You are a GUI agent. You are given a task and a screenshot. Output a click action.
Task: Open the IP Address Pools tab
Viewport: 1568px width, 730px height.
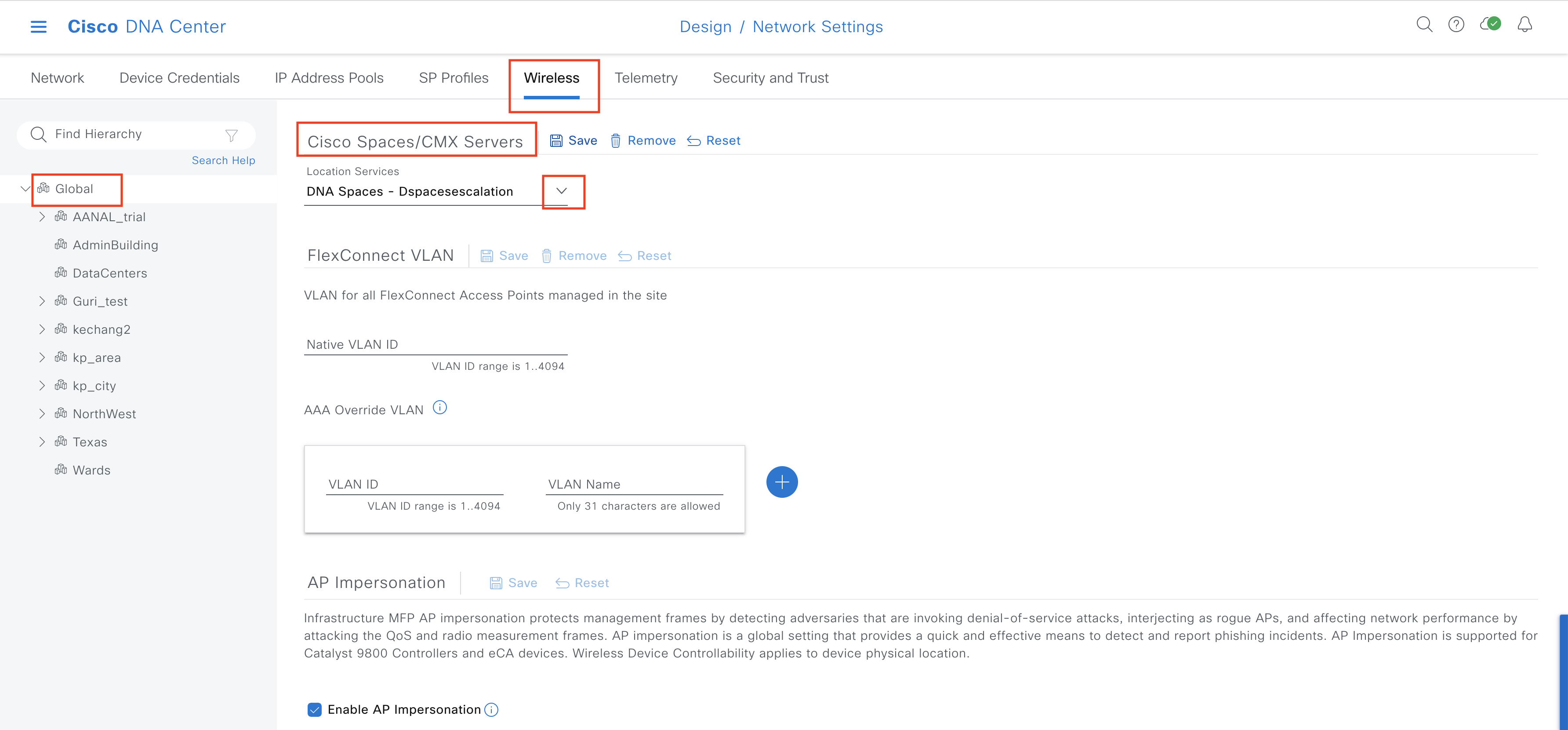(329, 78)
